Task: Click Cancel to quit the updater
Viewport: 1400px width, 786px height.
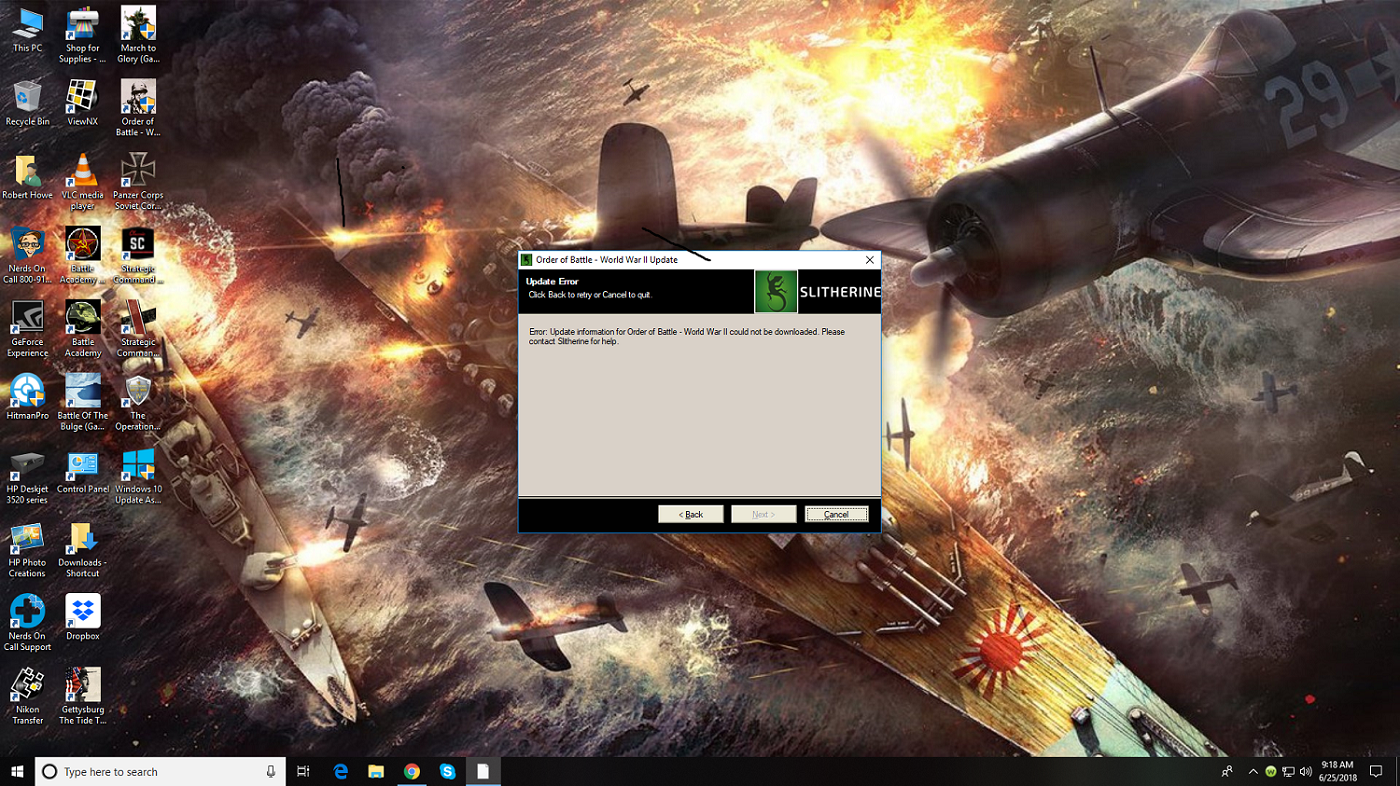Action: [x=836, y=514]
